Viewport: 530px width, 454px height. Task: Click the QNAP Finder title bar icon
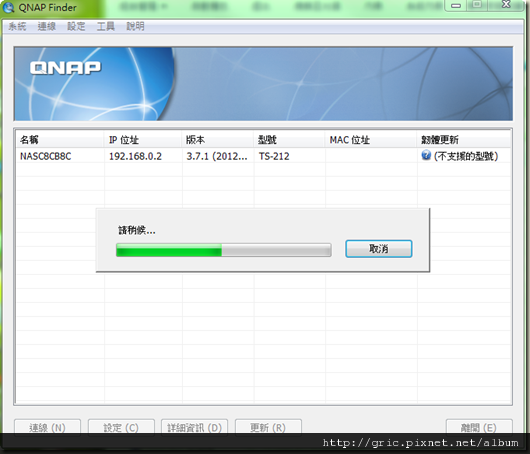[8, 7]
